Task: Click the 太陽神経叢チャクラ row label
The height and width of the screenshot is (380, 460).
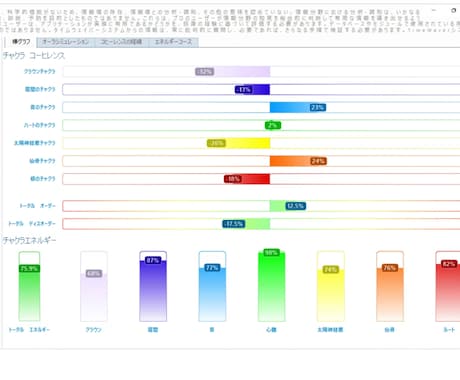Action: [x=34, y=143]
